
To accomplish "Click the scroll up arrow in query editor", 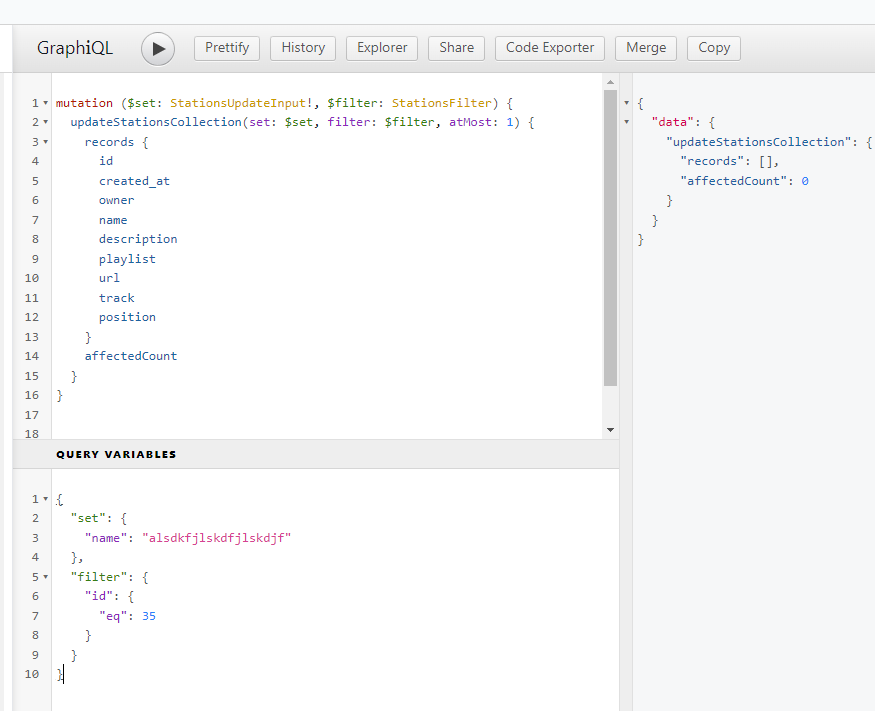I will coord(610,81).
